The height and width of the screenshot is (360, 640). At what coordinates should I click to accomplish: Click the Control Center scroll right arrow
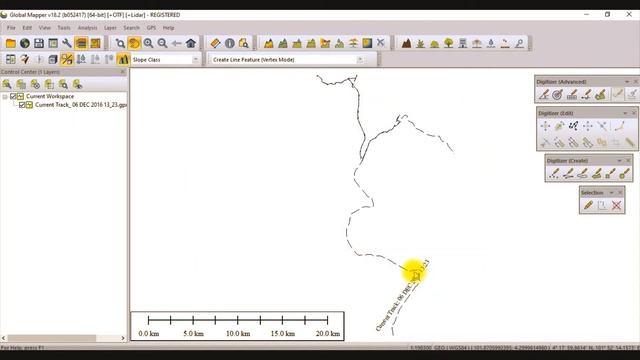[123, 338]
